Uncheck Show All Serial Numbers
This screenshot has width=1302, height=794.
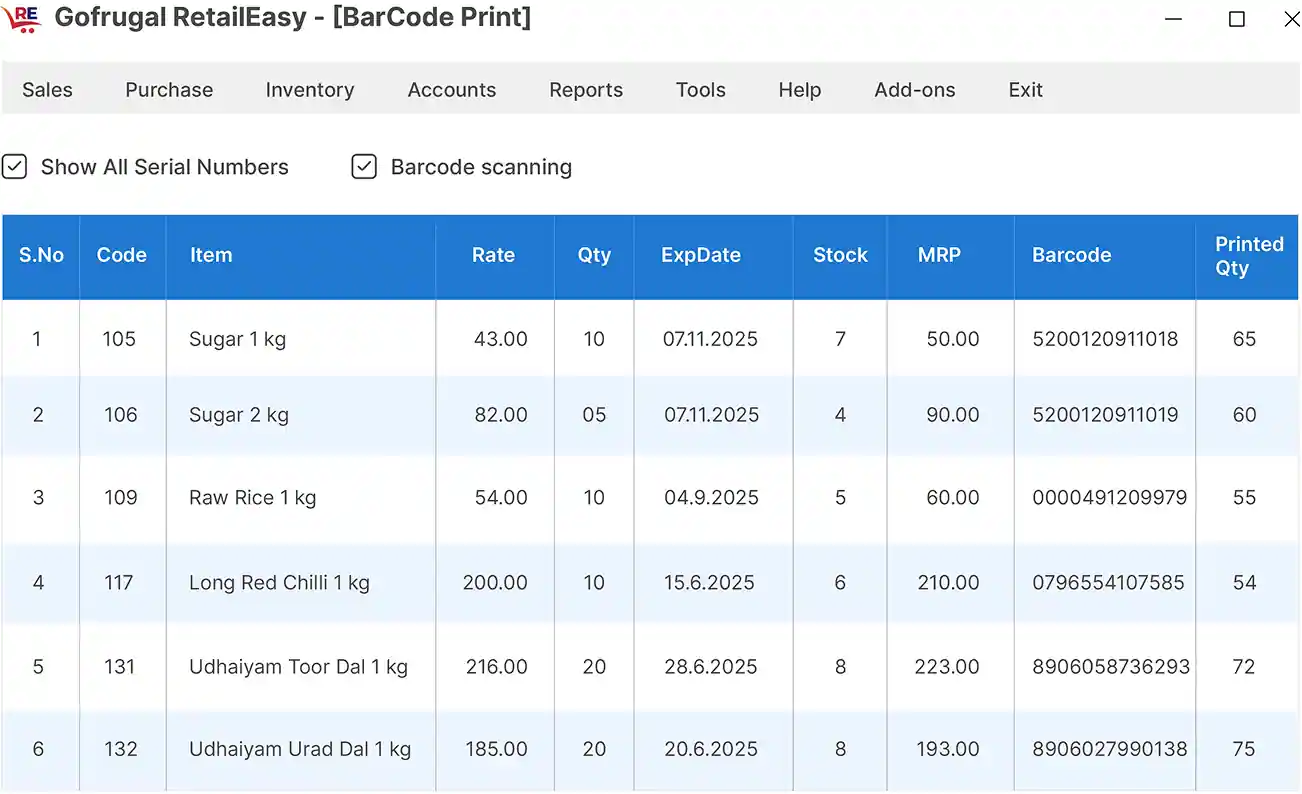tap(15, 166)
